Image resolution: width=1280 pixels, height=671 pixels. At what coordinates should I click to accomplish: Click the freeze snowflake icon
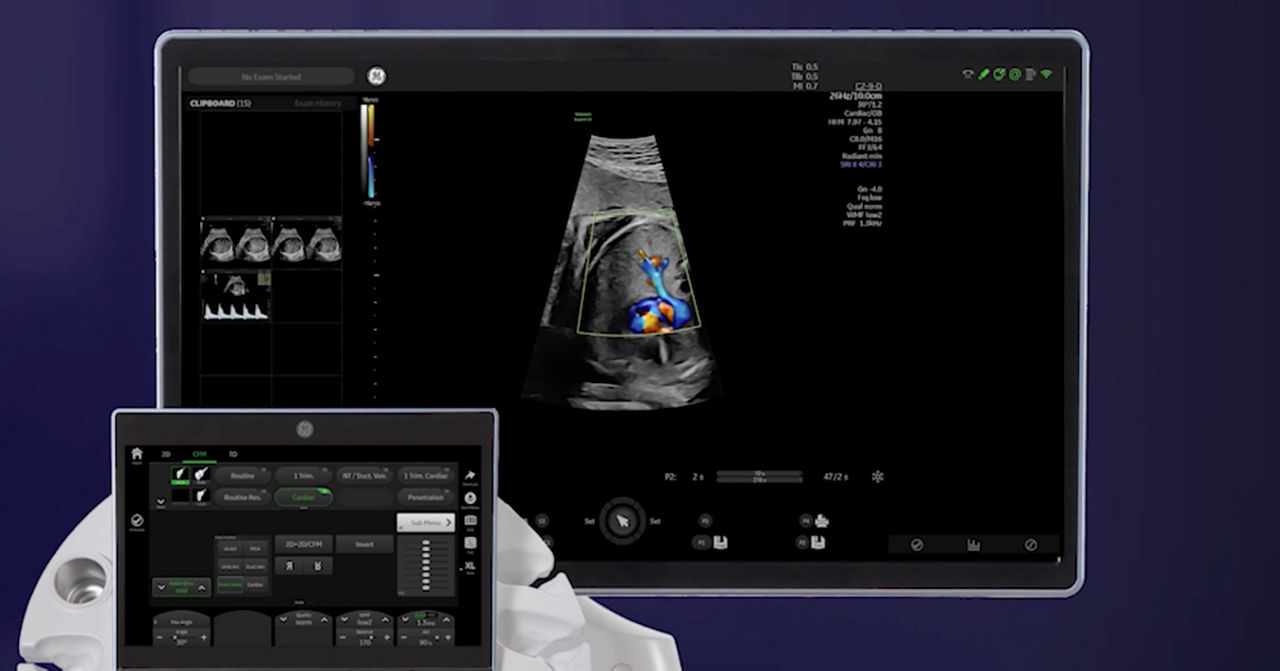pos(878,477)
